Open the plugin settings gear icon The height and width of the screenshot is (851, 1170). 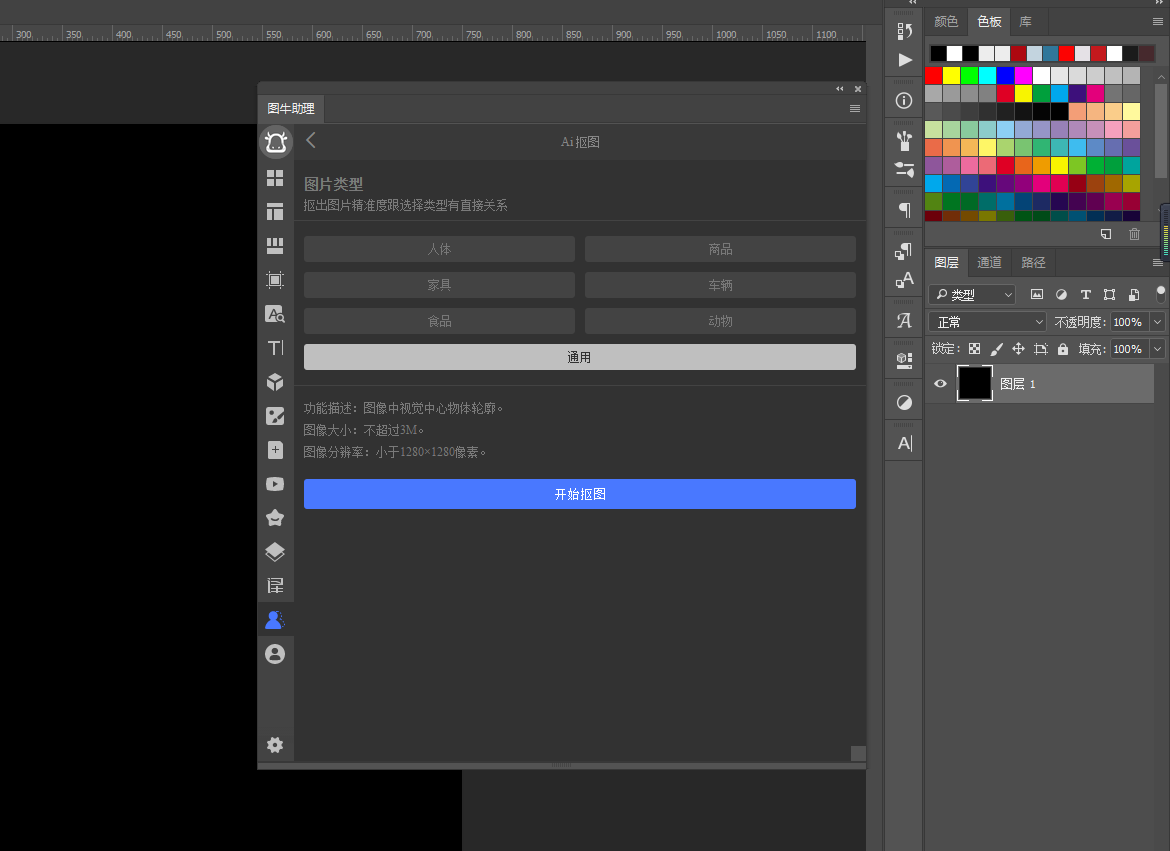(x=275, y=745)
